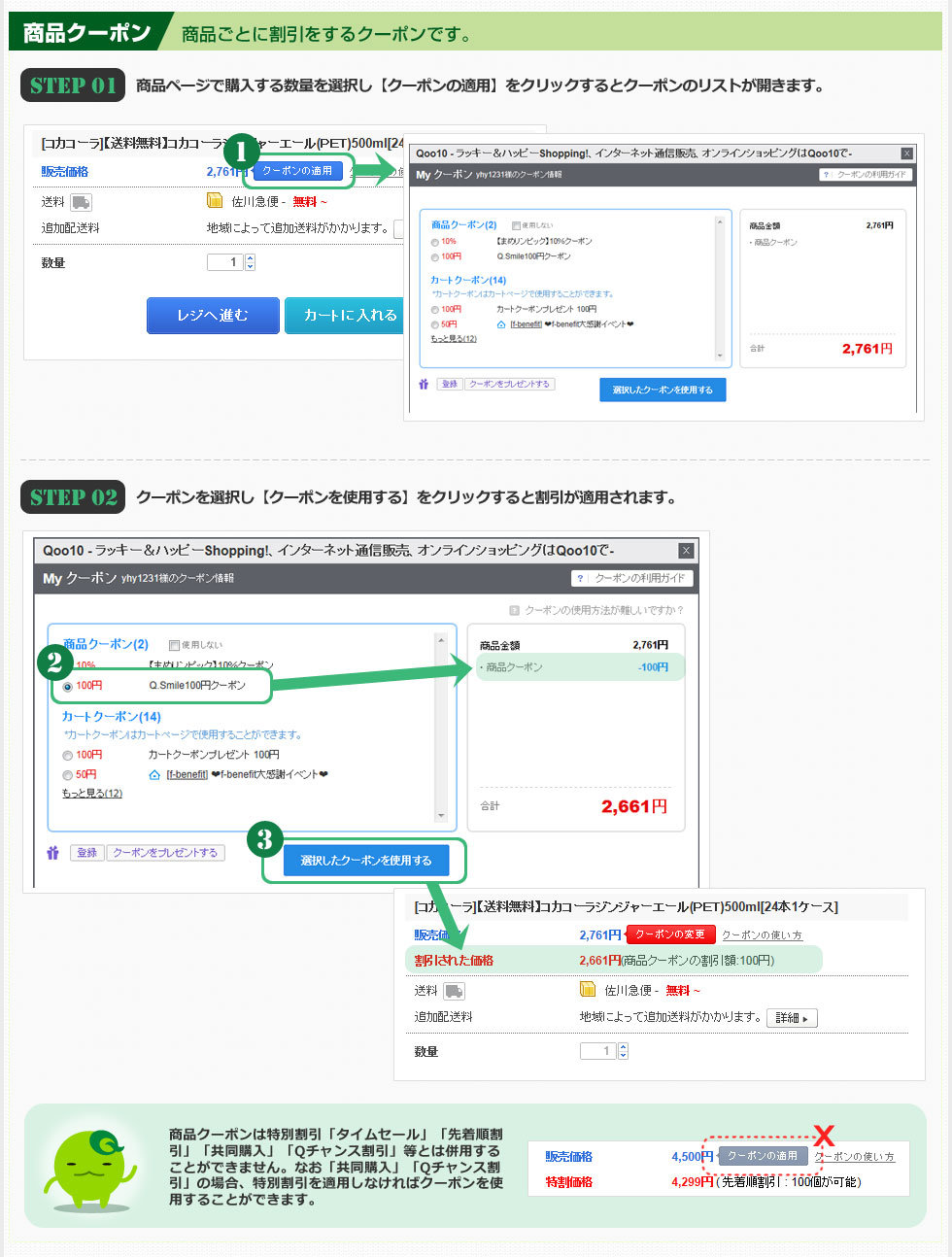The image size is (952, 1257).
Task: Click the purple gift icon in the STEP 01 popup
Action: click(424, 384)
